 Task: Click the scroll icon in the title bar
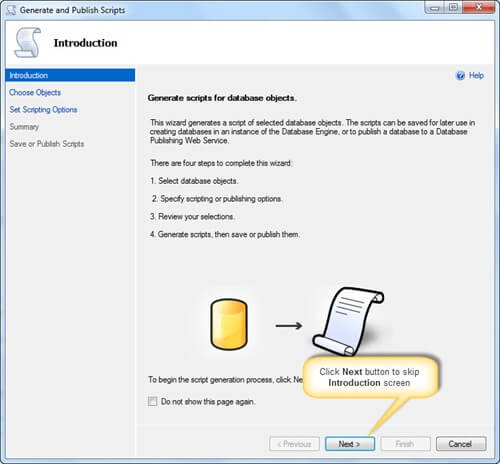tap(11, 10)
